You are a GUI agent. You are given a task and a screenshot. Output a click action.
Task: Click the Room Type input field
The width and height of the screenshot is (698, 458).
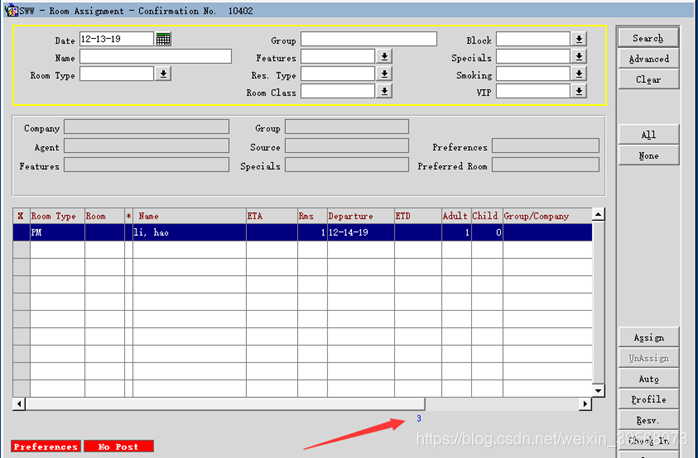(x=117, y=74)
